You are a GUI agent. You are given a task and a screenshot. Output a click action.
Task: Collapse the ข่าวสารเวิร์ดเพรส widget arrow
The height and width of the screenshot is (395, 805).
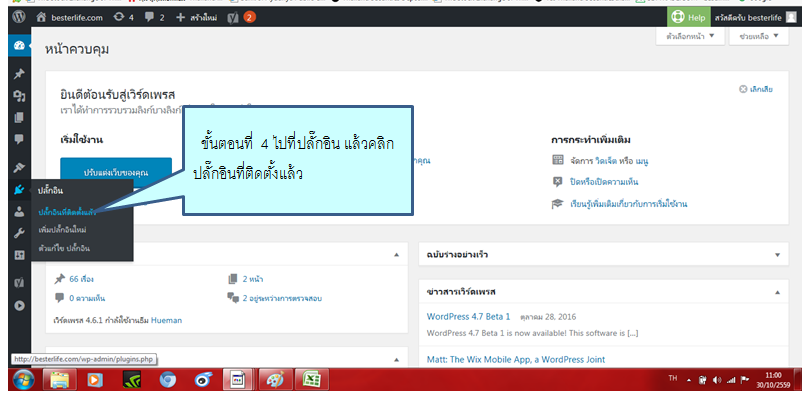click(x=777, y=292)
